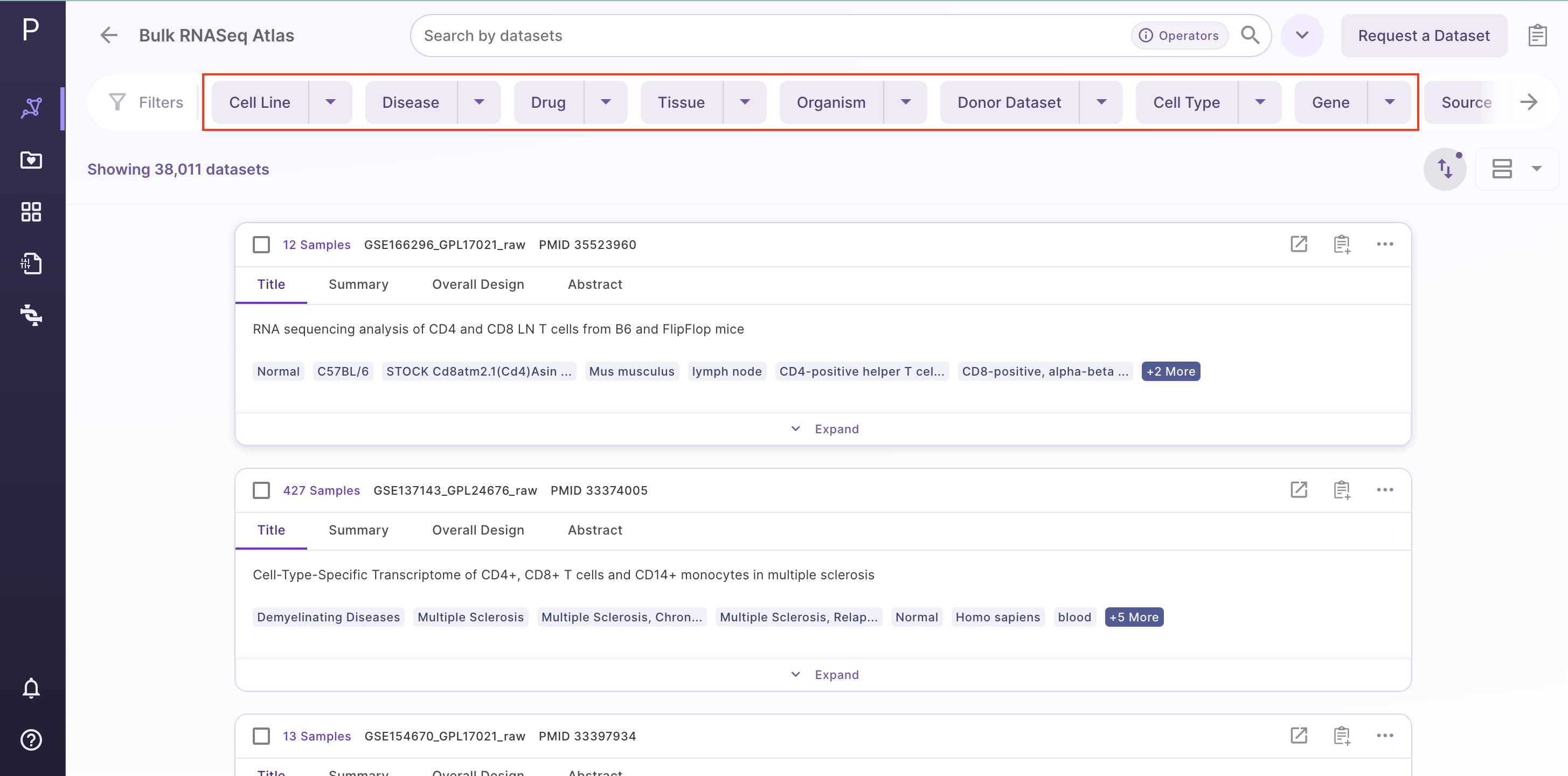Open the 12 Samples link

click(316, 245)
